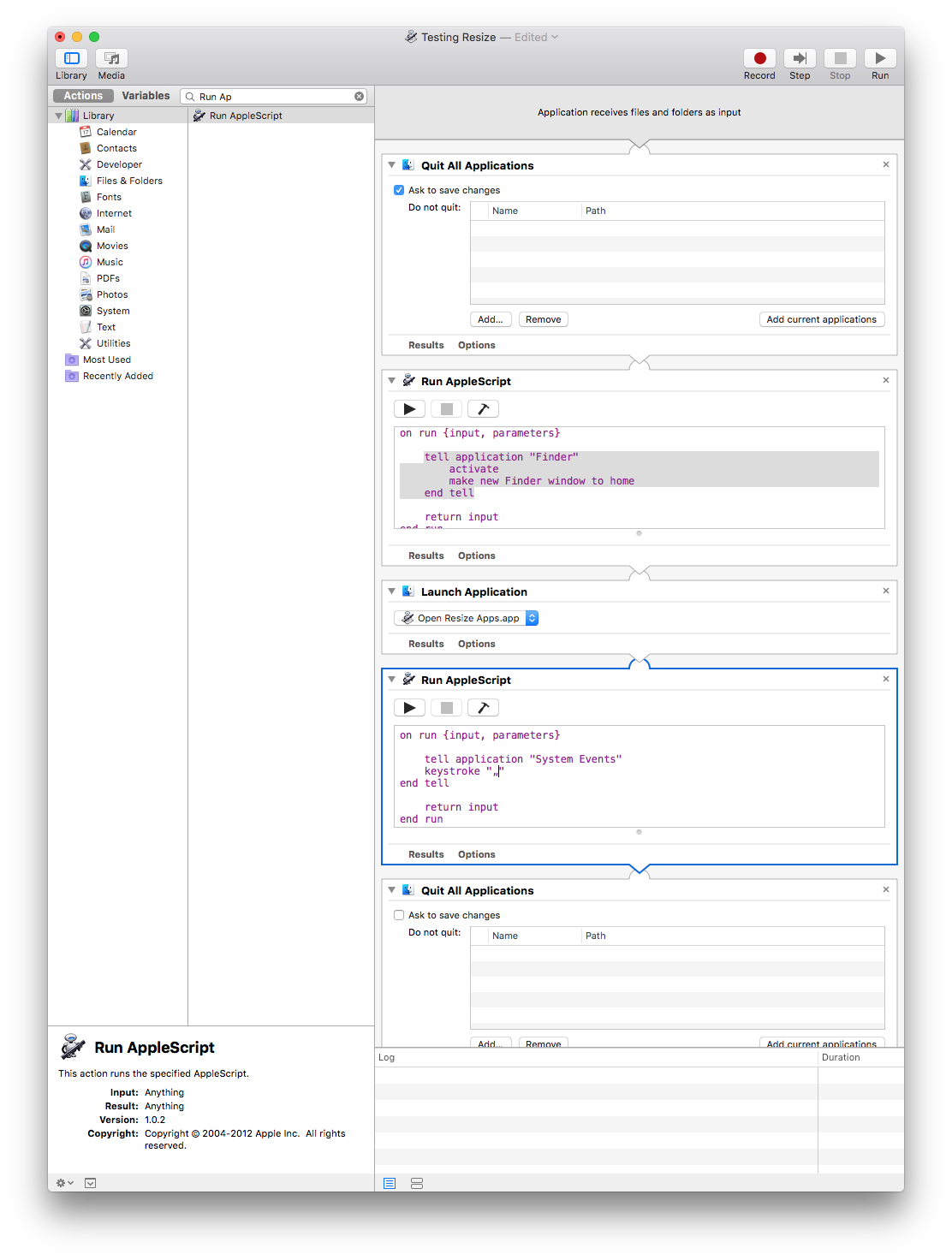Sort log by Duration column header
The width and height of the screenshot is (952, 1260).
click(x=861, y=1057)
